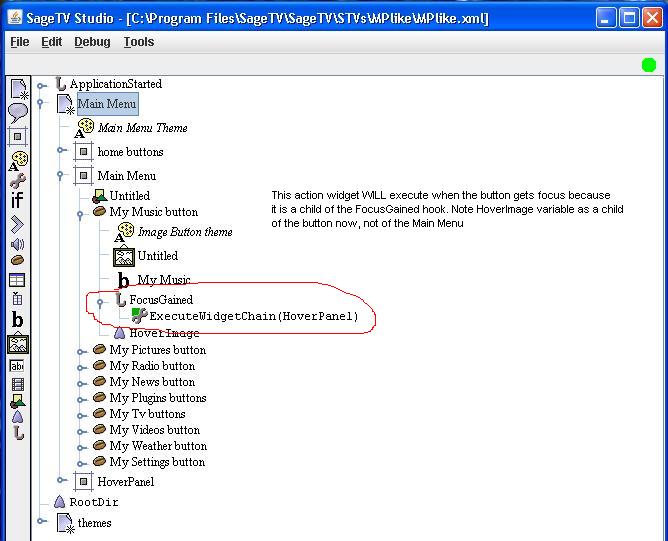
Task: Select the Hook widget tool in the palette
Action: pyautogui.click(x=18, y=433)
